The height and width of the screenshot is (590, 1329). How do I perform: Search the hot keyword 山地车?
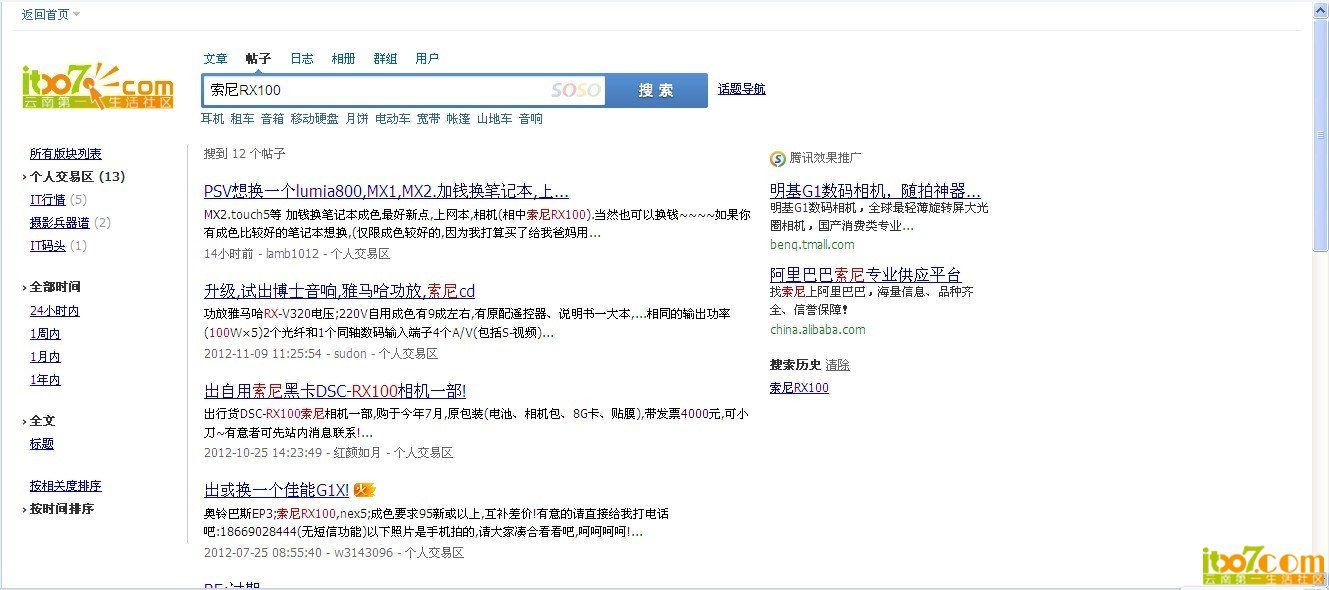click(x=494, y=119)
